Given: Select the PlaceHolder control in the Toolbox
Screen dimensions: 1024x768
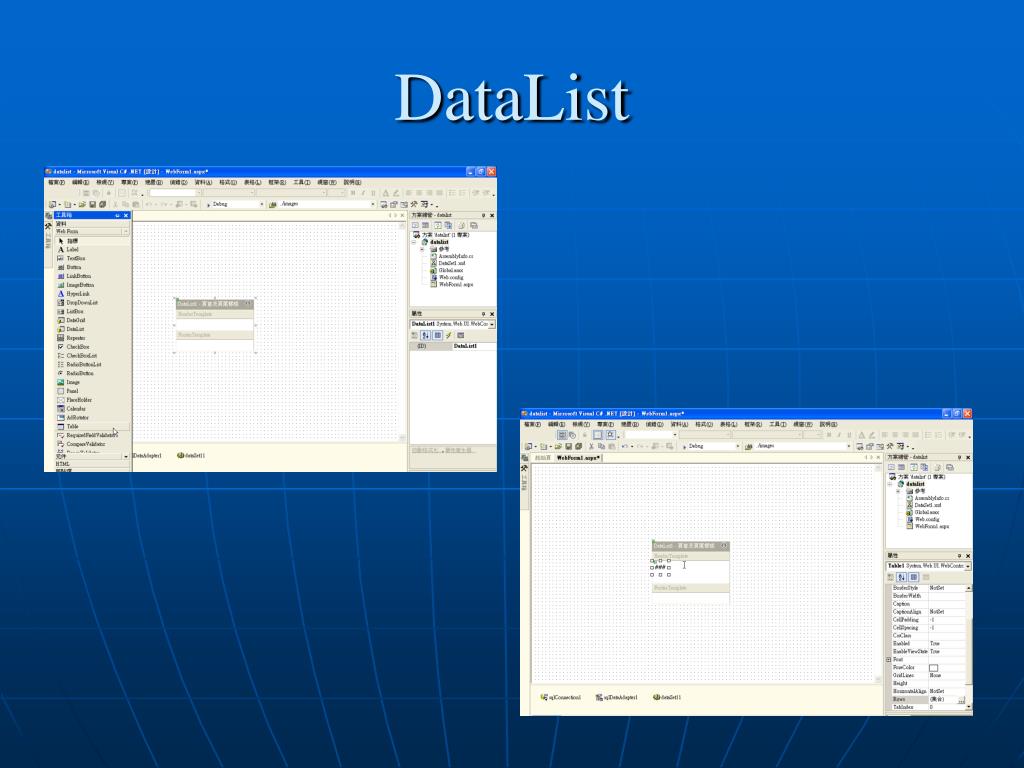Looking at the screenshot, I should (74, 400).
